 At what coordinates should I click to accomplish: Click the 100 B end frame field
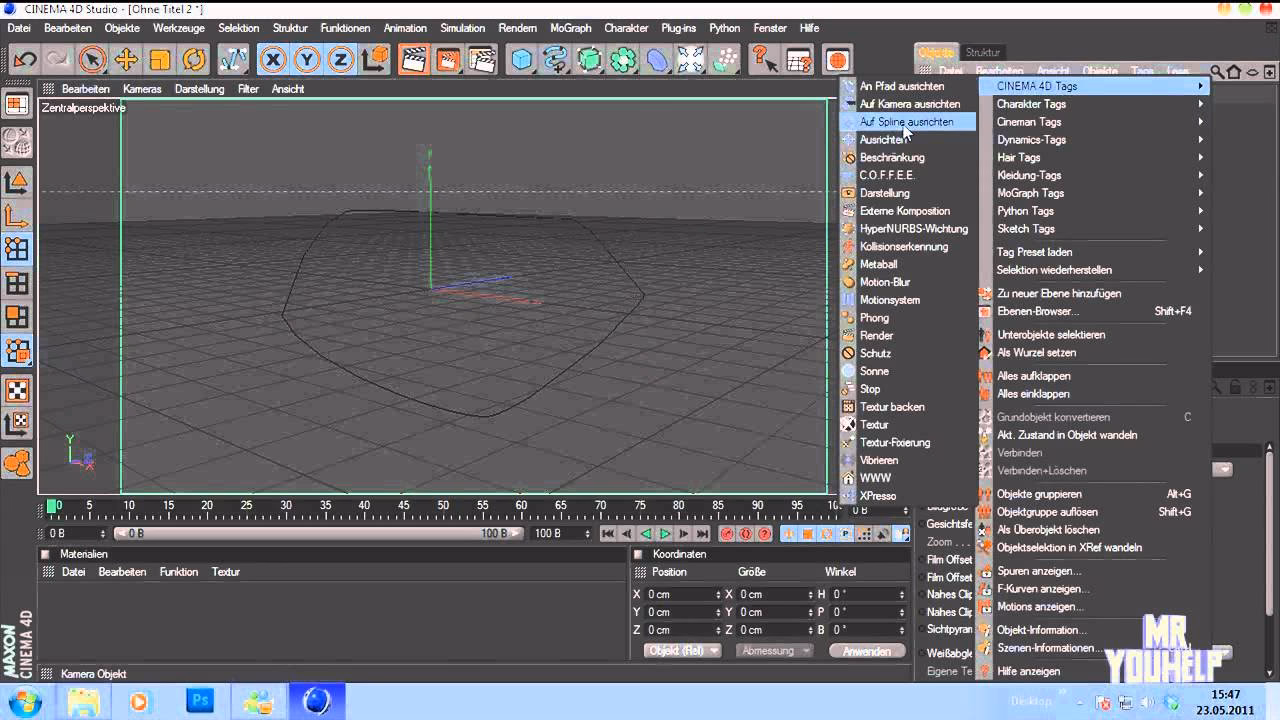click(562, 534)
